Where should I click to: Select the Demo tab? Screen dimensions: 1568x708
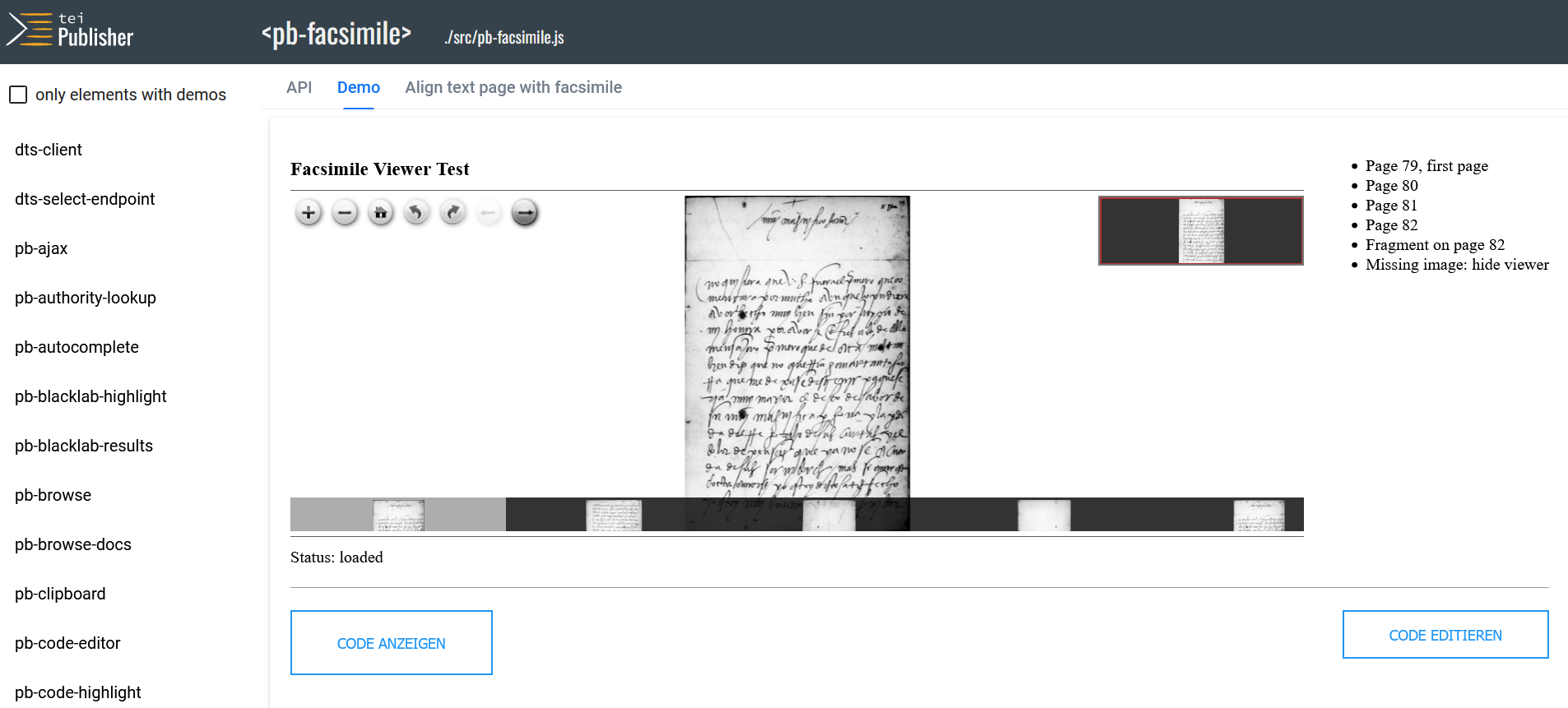pos(359,87)
